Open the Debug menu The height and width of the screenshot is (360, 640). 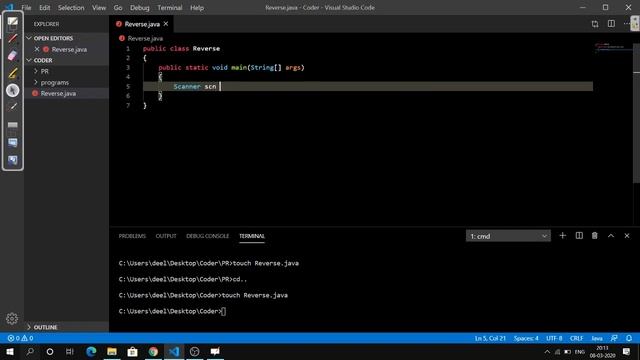[140, 7]
